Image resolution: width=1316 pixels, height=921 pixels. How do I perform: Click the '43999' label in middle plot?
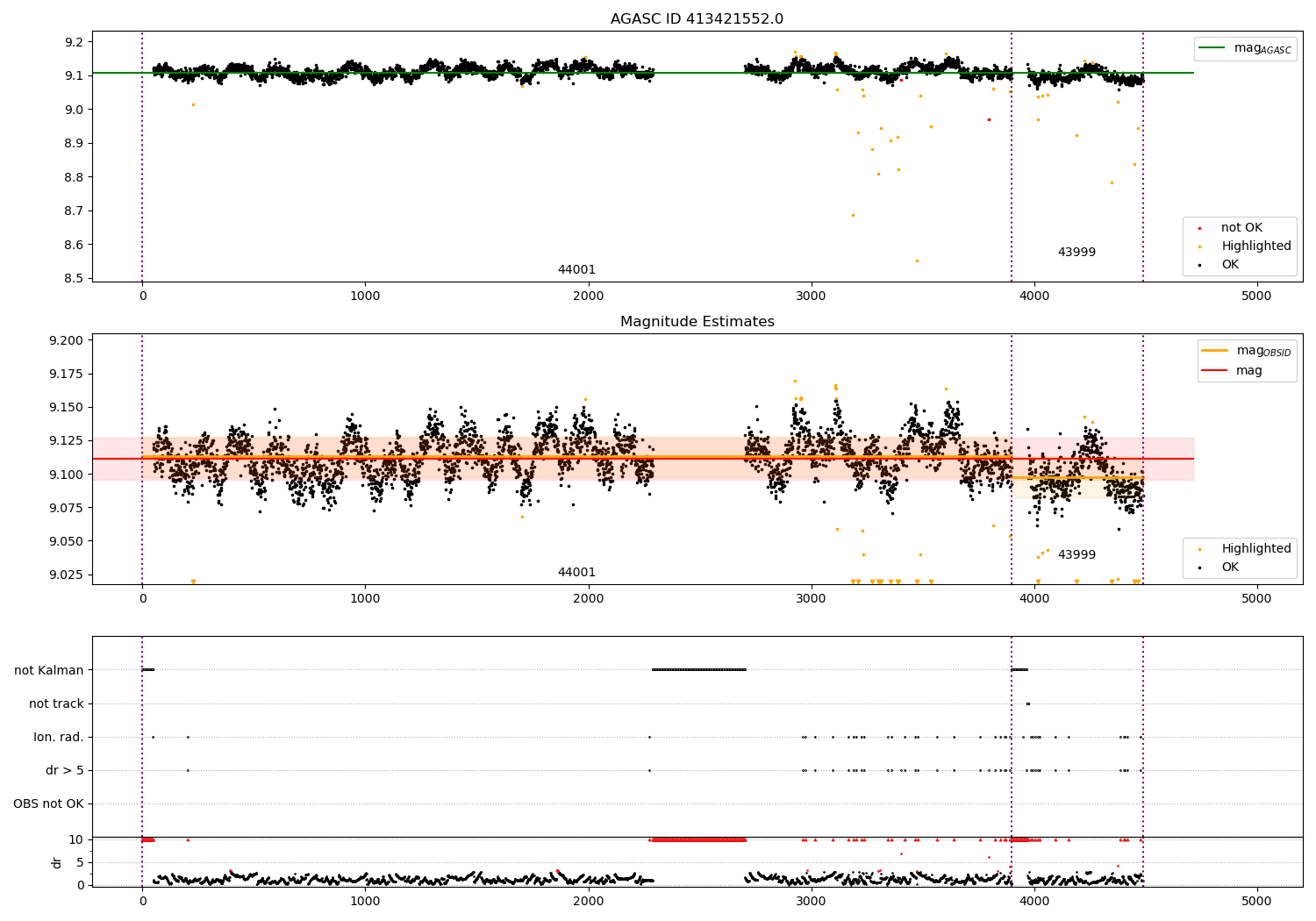(1076, 555)
